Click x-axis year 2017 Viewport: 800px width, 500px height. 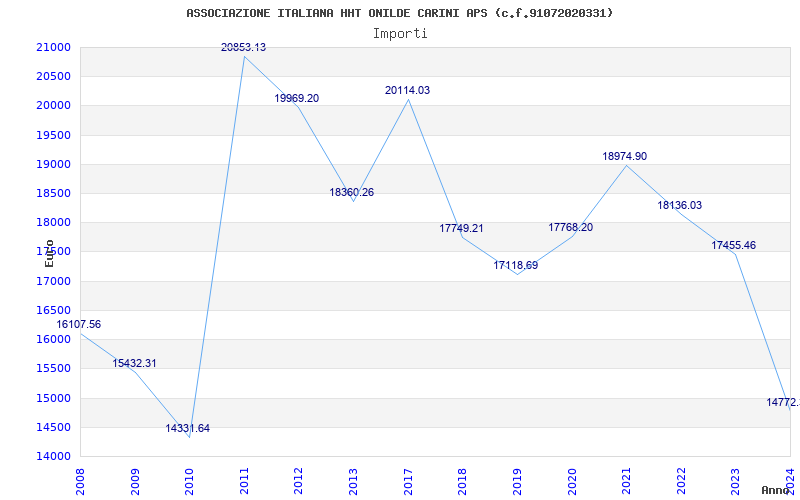coord(408,481)
